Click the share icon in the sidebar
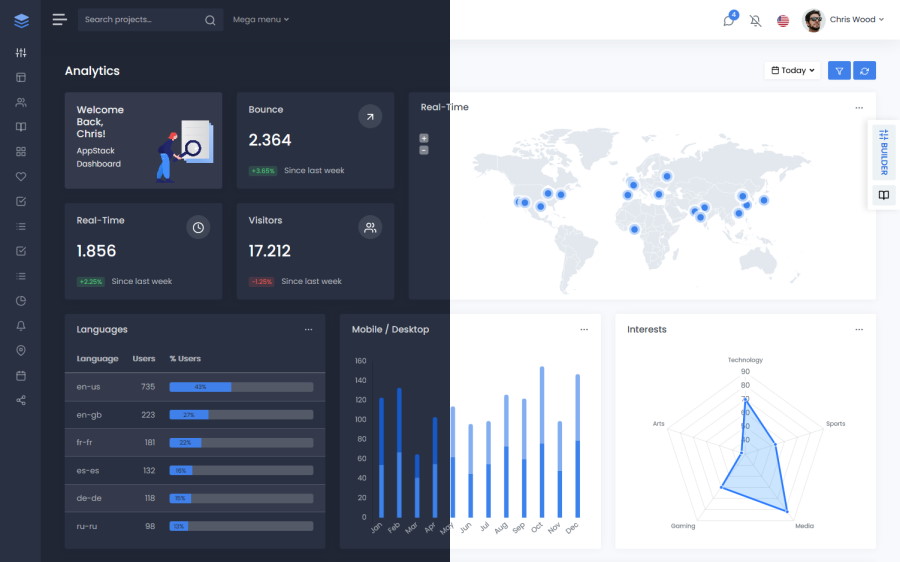Image resolution: width=900 pixels, height=562 pixels. (x=21, y=401)
